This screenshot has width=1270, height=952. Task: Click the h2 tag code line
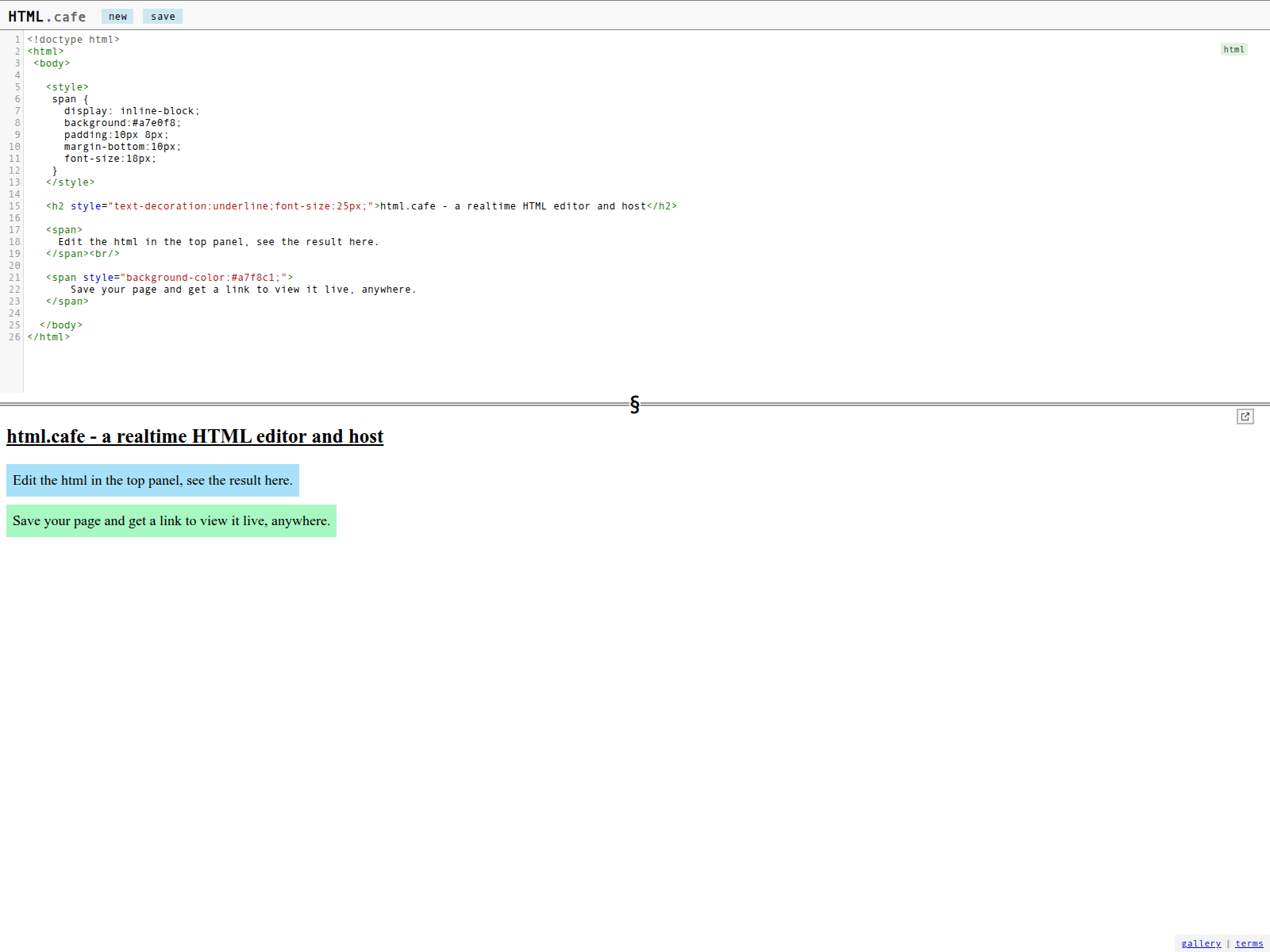361,206
